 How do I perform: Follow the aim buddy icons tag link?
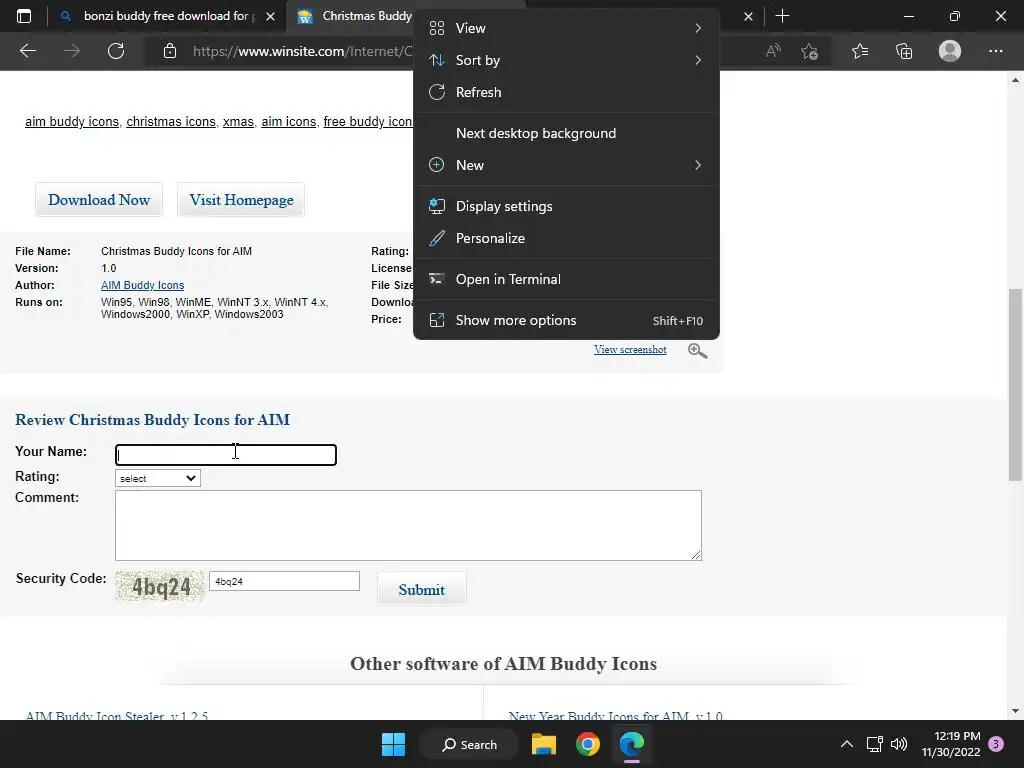(x=72, y=121)
